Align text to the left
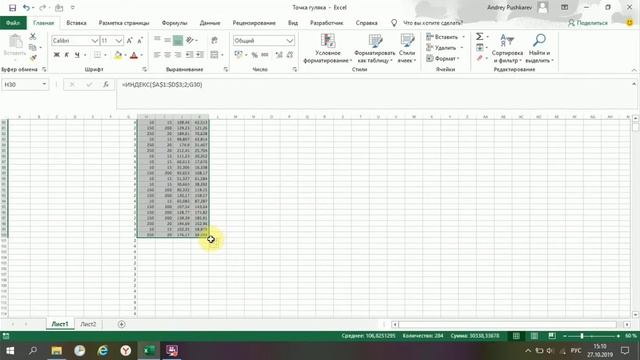The width and height of the screenshot is (640, 360). pyautogui.click(x=157, y=55)
